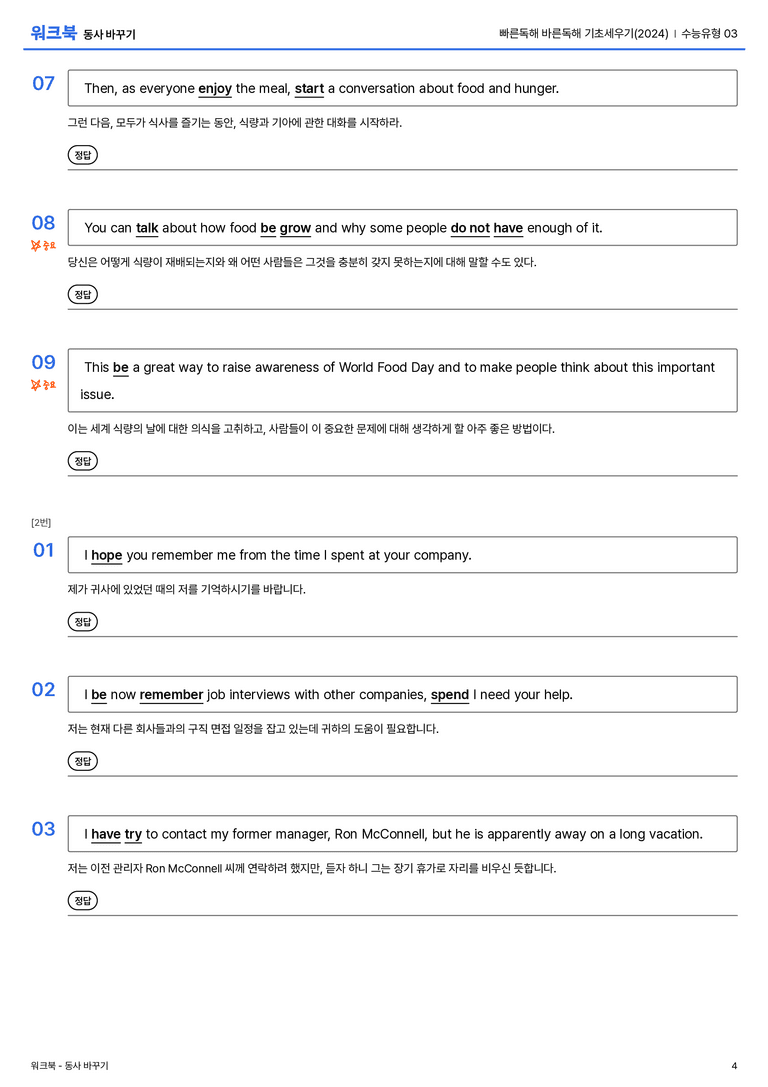Click the 정답 badge under question 07
Image resolution: width=768 pixels, height=1087 pixels.
pos(82,155)
